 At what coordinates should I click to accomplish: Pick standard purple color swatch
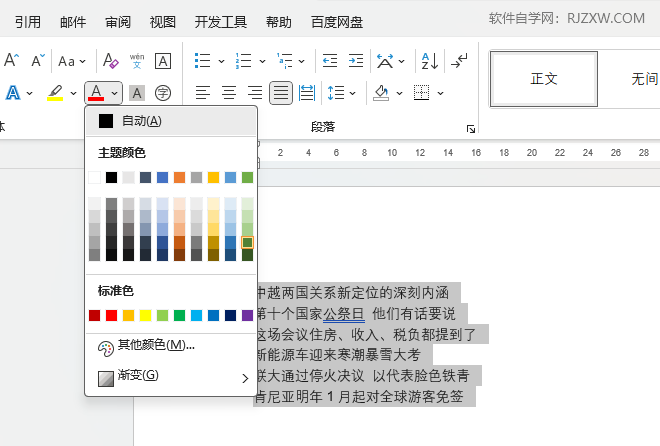pos(248,315)
